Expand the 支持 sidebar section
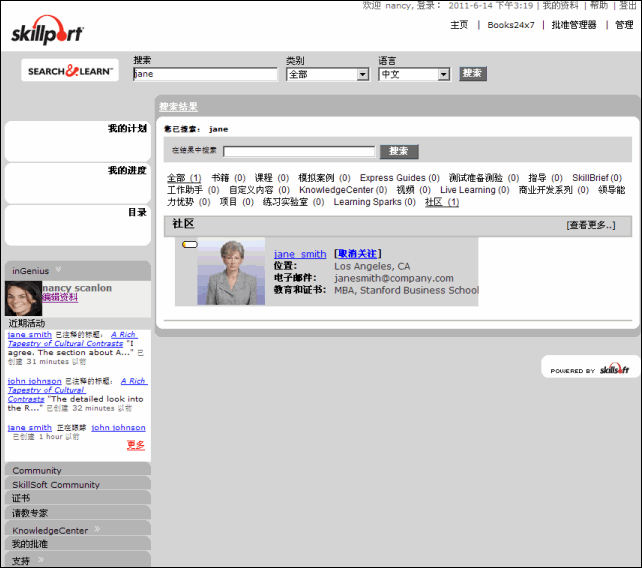The image size is (642, 568). coord(41,559)
